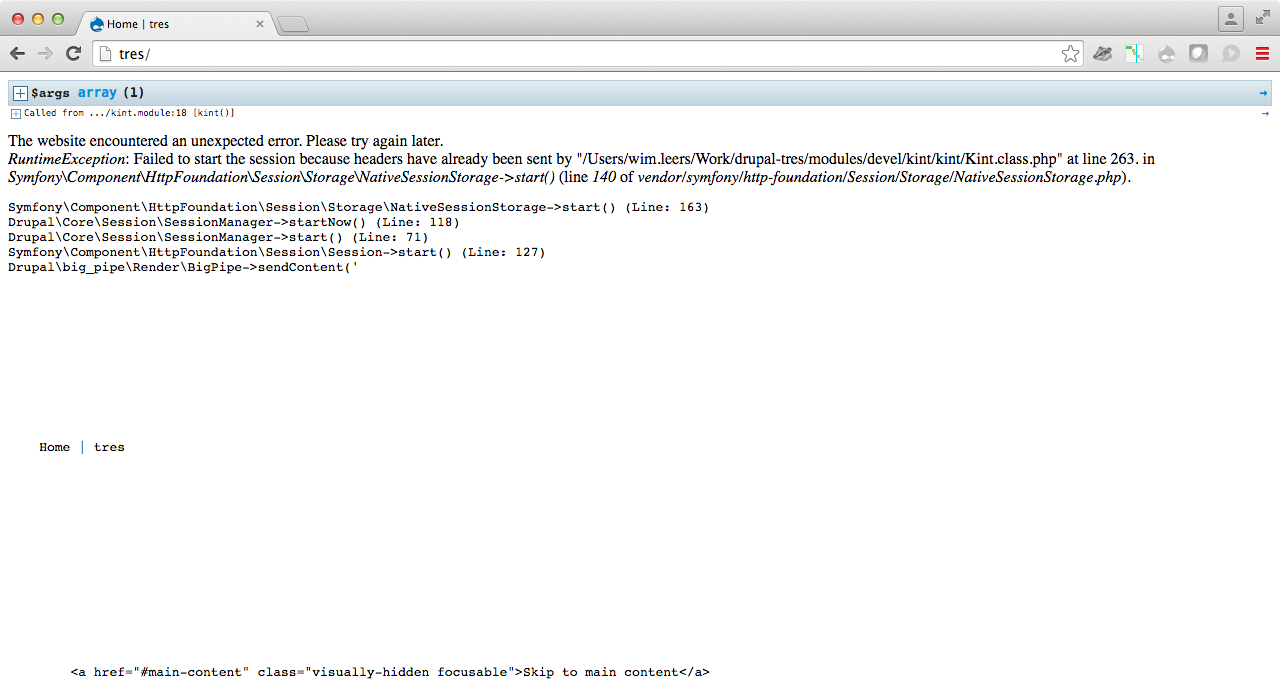Open the red hamburger browser menu
Image resolution: width=1280 pixels, height=684 pixels.
(1262, 53)
